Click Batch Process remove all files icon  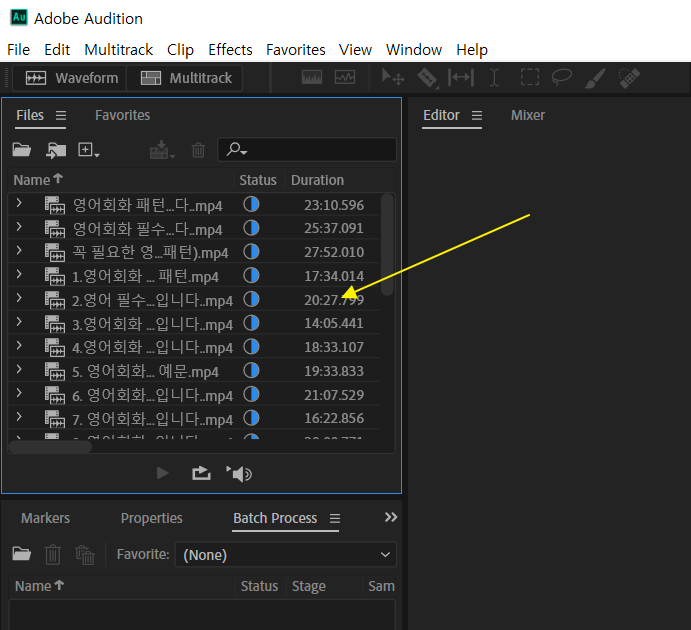(x=85, y=554)
